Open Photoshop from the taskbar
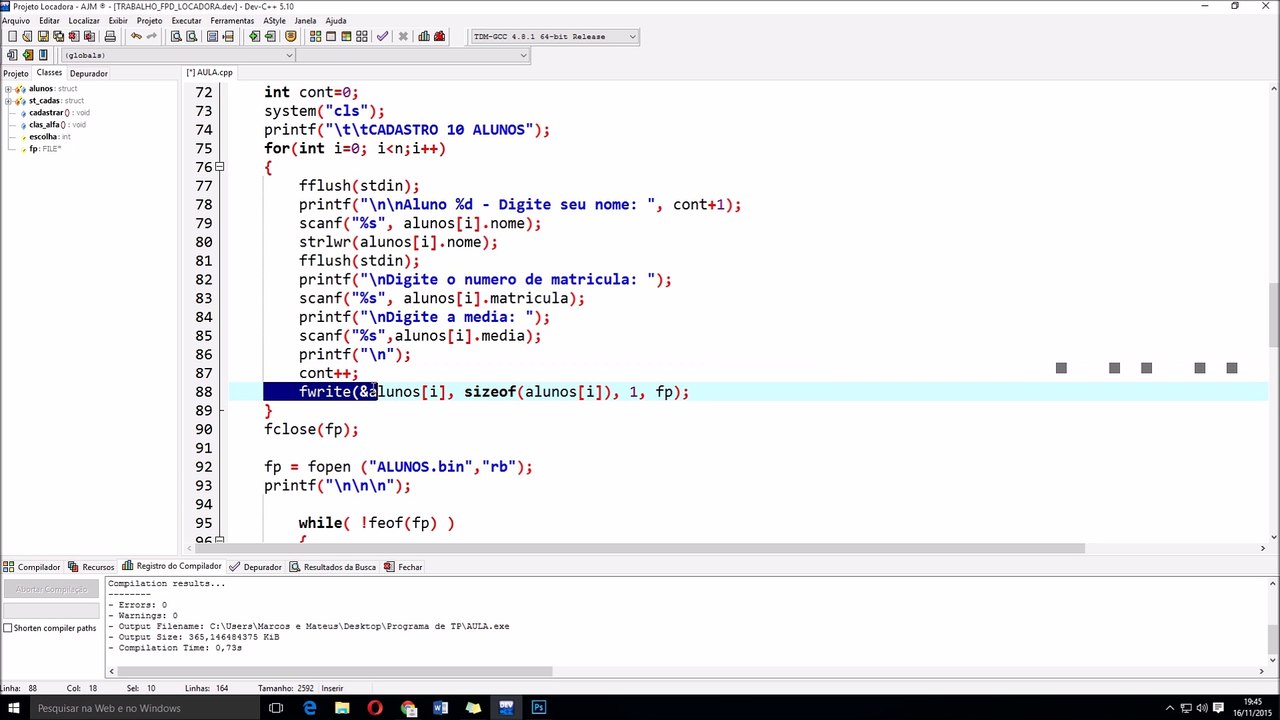 pyautogui.click(x=539, y=708)
